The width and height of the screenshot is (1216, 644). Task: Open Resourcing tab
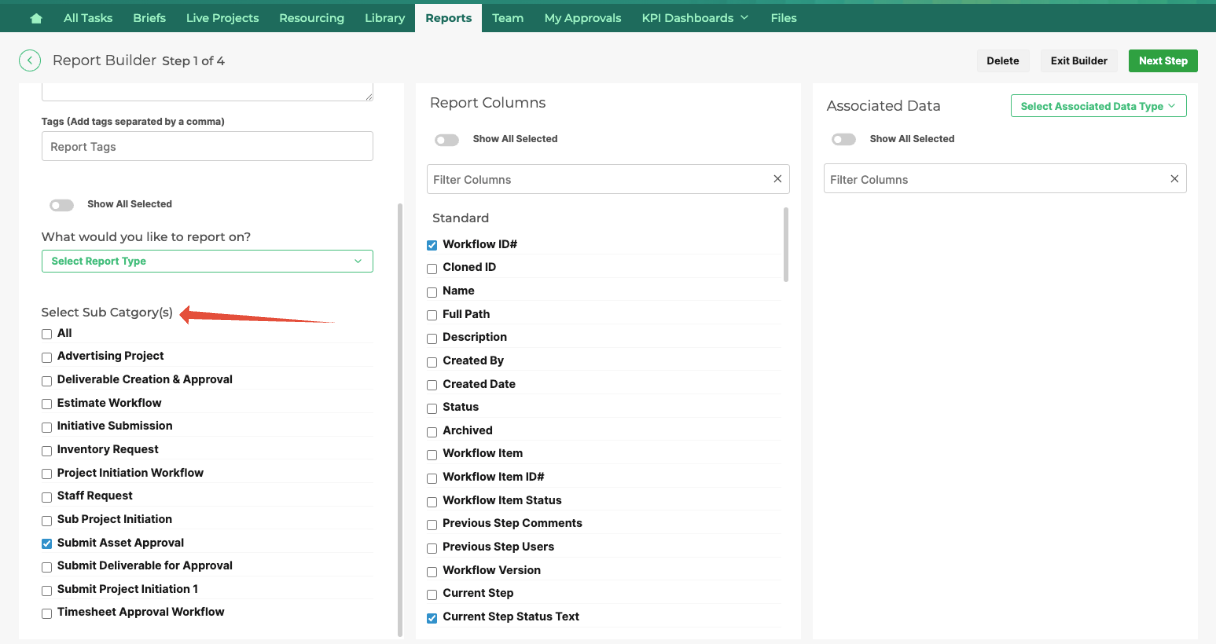[311, 18]
